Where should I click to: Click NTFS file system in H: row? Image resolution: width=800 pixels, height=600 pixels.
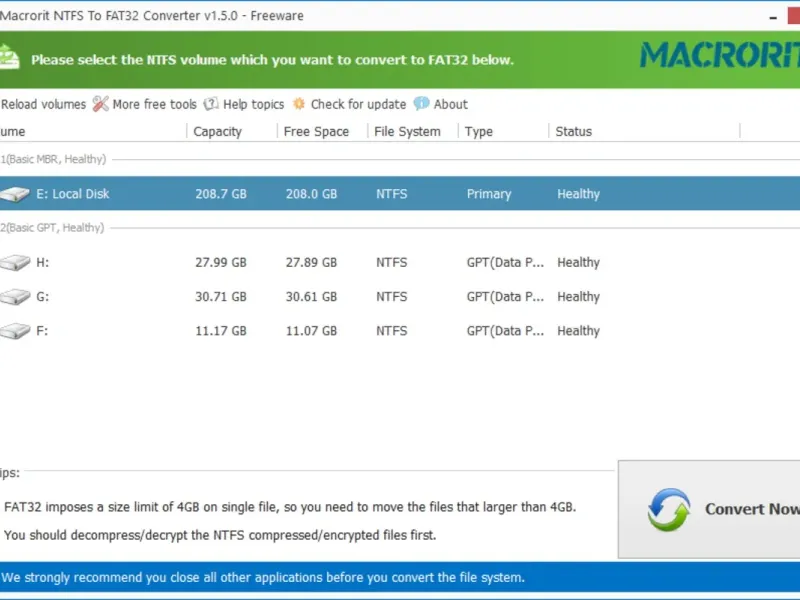(391, 263)
